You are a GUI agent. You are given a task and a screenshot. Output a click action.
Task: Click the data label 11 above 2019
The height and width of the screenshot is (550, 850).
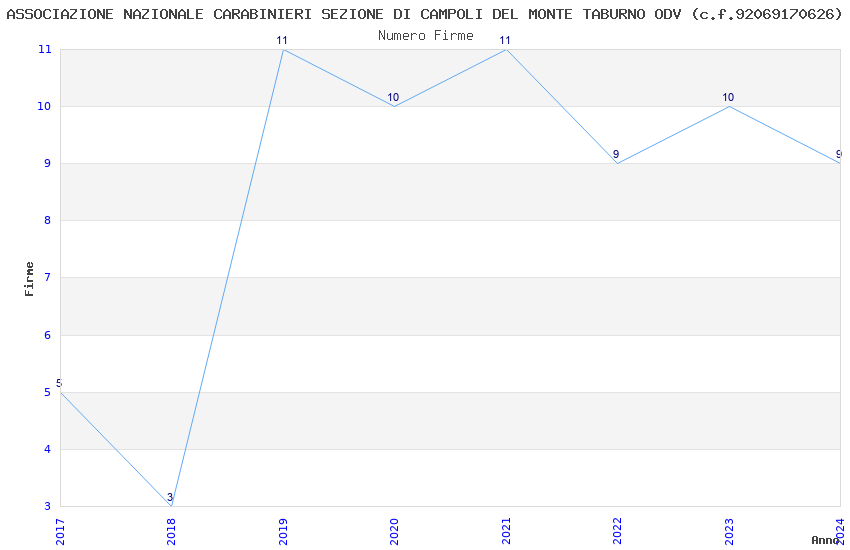click(x=282, y=40)
